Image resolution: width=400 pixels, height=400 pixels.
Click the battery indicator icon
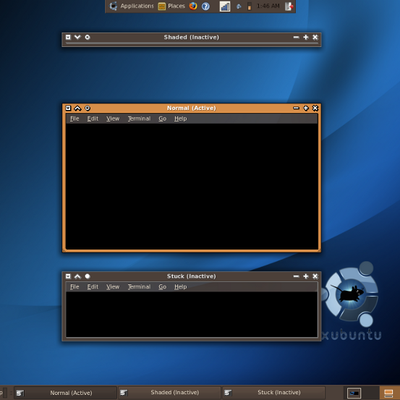click(x=249, y=6)
